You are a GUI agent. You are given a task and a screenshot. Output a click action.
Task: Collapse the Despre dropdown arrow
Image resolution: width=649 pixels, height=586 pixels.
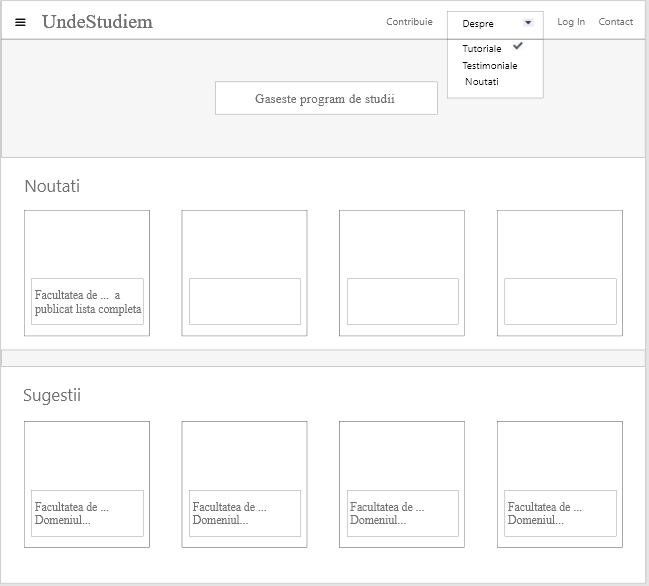[x=528, y=23]
